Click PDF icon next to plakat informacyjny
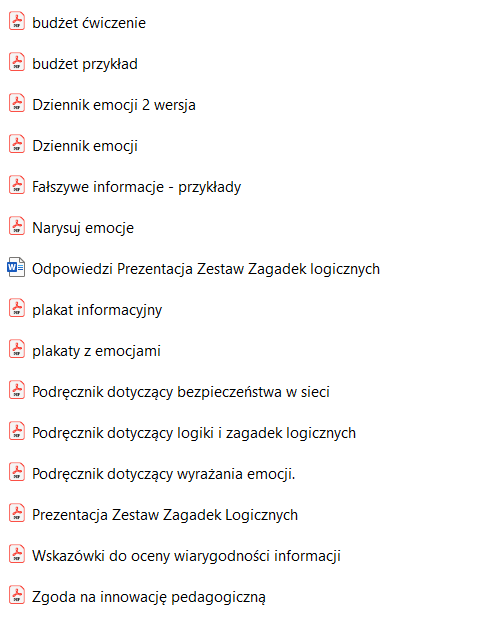Viewport: 503px width, 637px height. pyautogui.click(x=17, y=308)
